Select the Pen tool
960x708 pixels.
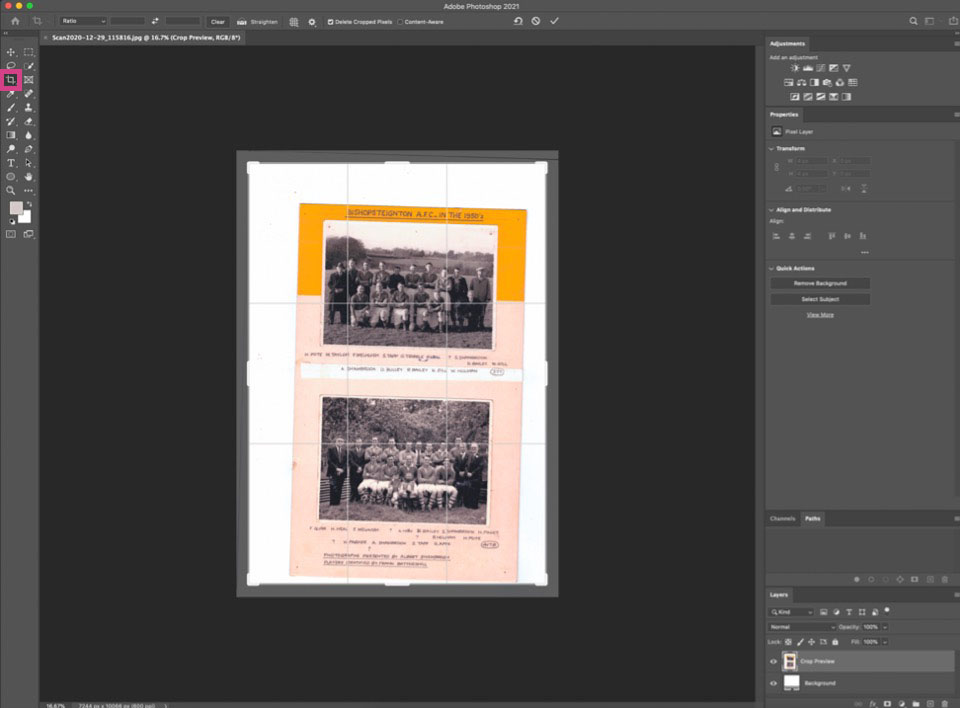[29, 149]
